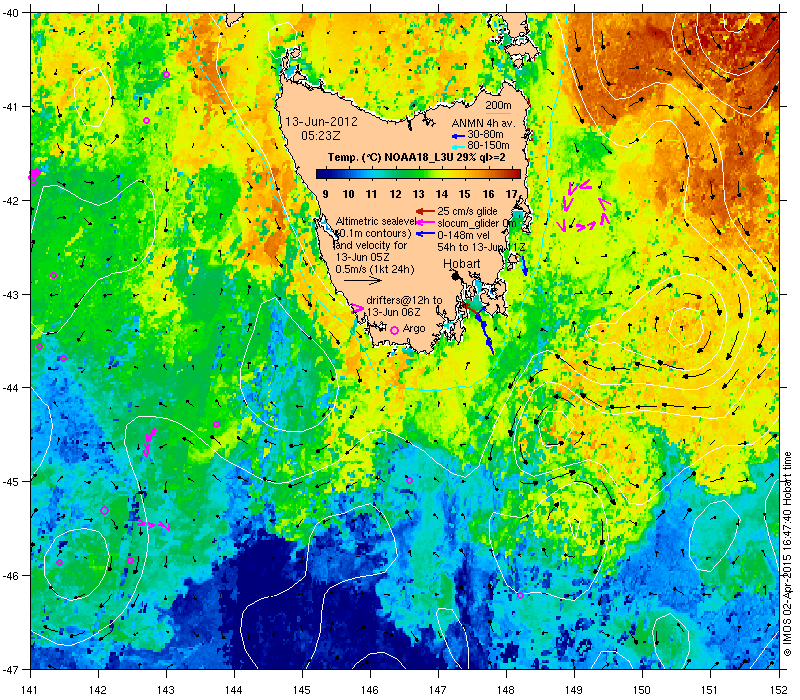Image resolution: width=800 pixels, height=700 pixels.
Task: Click the IMOS copyright timestamp text
Action: (x=788, y=555)
